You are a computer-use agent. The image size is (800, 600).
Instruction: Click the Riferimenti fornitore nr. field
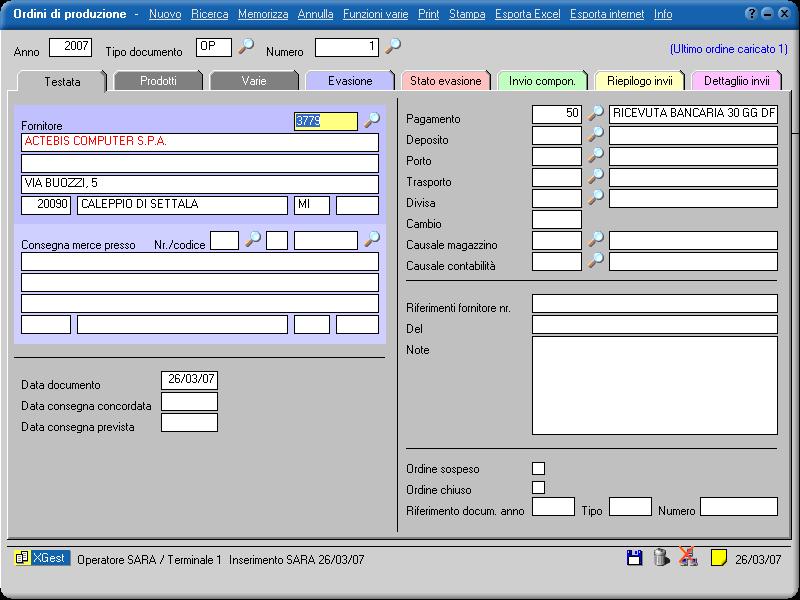655,304
